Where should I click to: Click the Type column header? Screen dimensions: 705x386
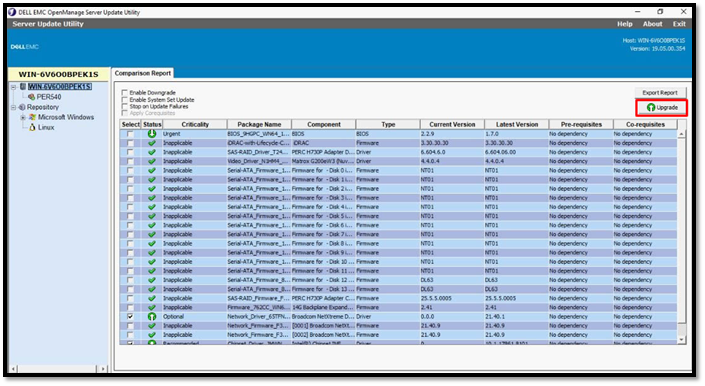click(388, 124)
